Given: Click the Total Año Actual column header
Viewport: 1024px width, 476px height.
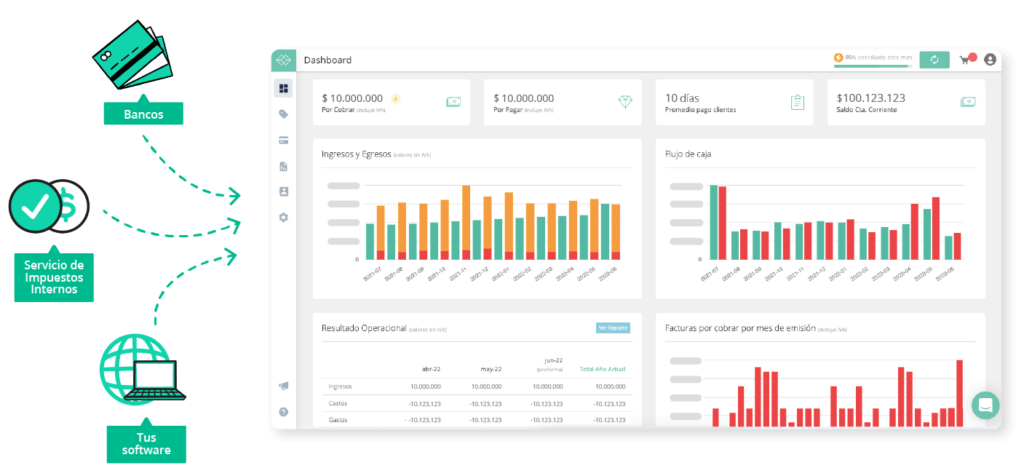Looking at the screenshot, I should 605,368.
